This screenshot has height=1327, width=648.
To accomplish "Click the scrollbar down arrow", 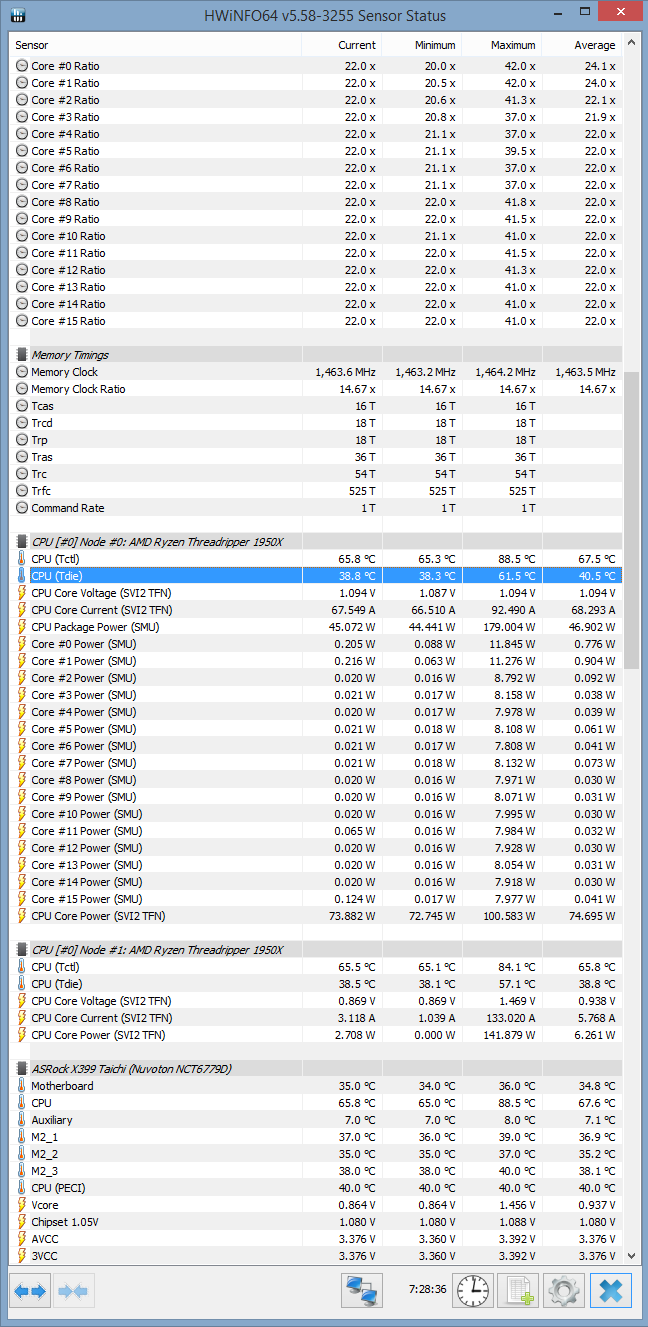I will point(631,1256).
